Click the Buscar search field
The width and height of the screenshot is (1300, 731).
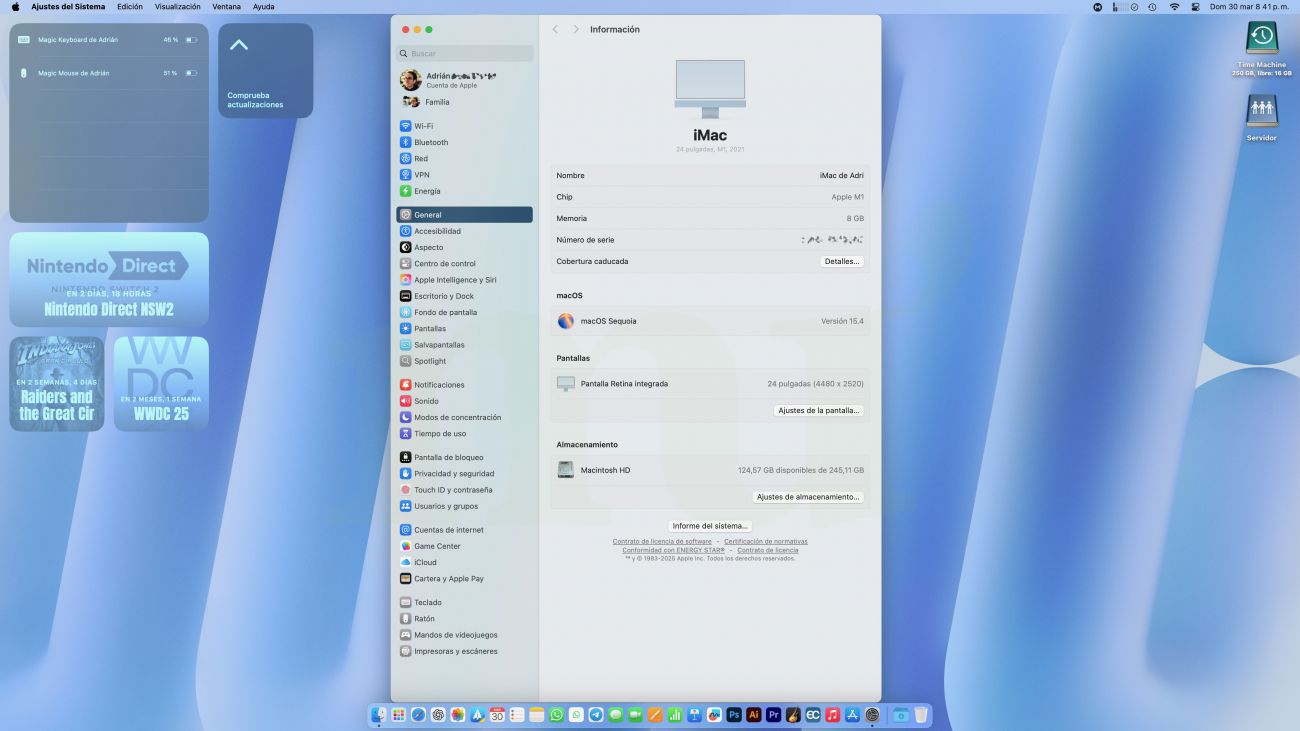(x=464, y=53)
